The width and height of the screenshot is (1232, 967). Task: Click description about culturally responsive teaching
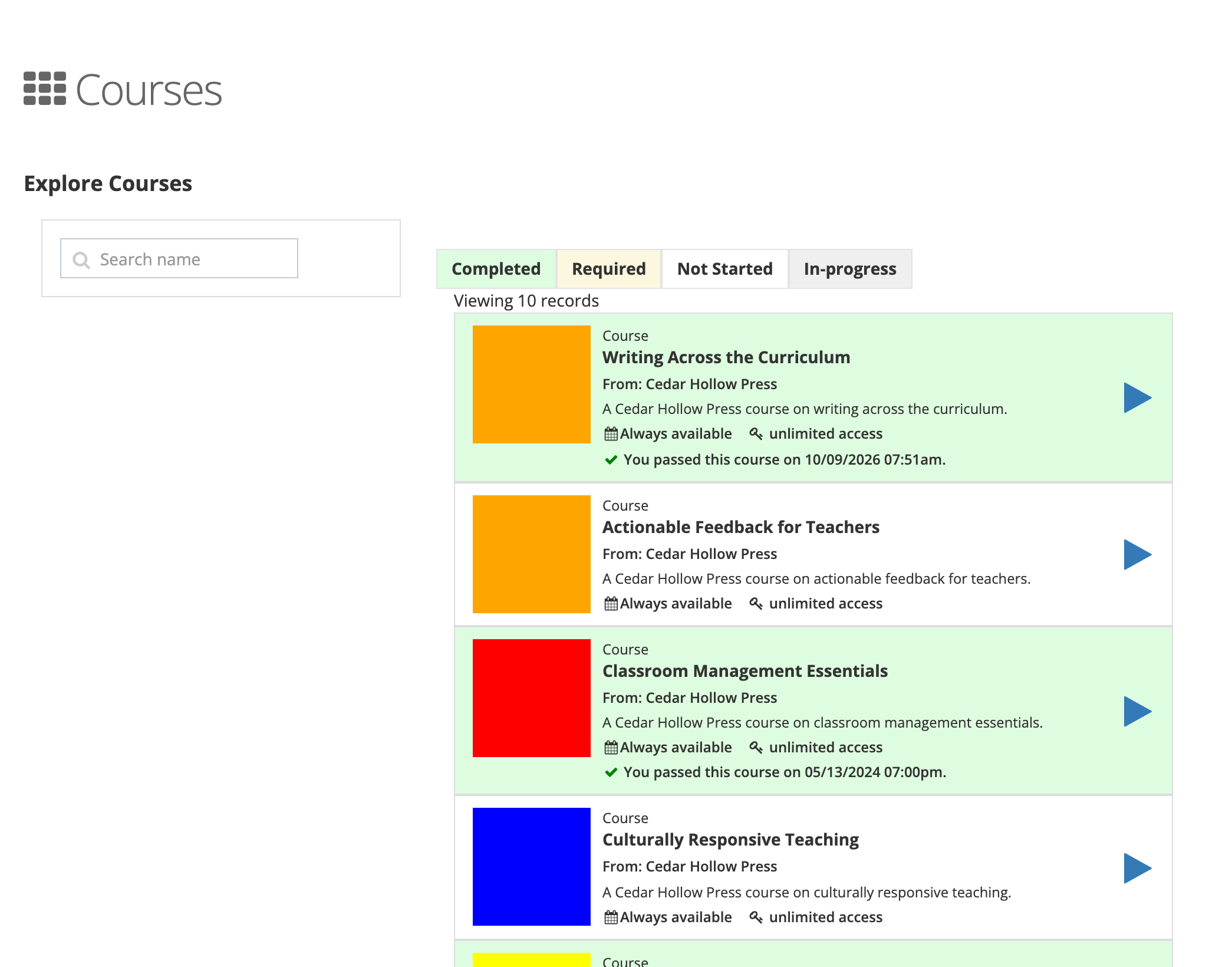pos(806,893)
